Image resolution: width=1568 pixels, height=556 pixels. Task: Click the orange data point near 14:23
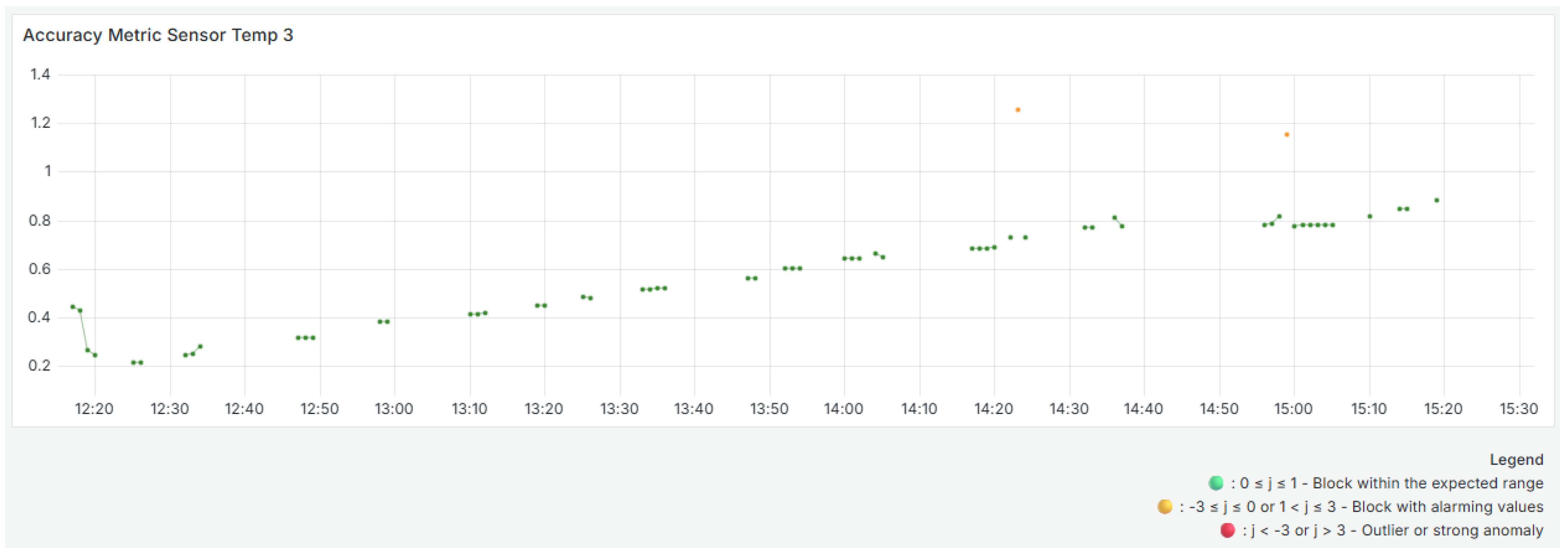point(1018,110)
